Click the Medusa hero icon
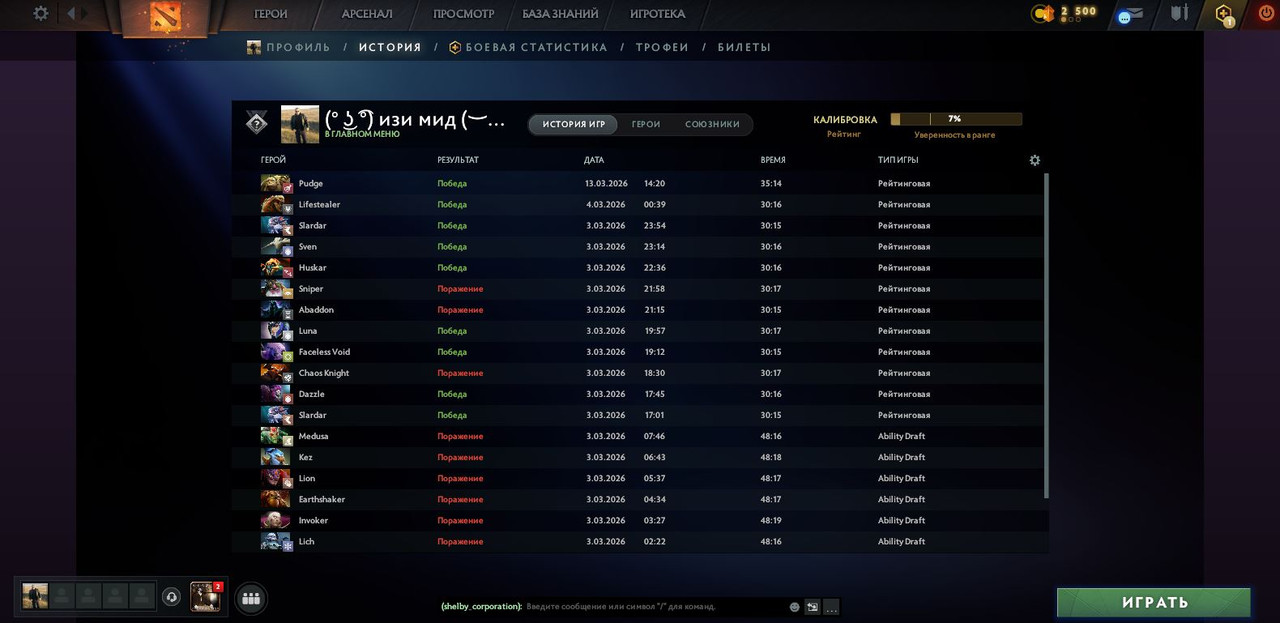 pyautogui.click(x=276, y=436)
